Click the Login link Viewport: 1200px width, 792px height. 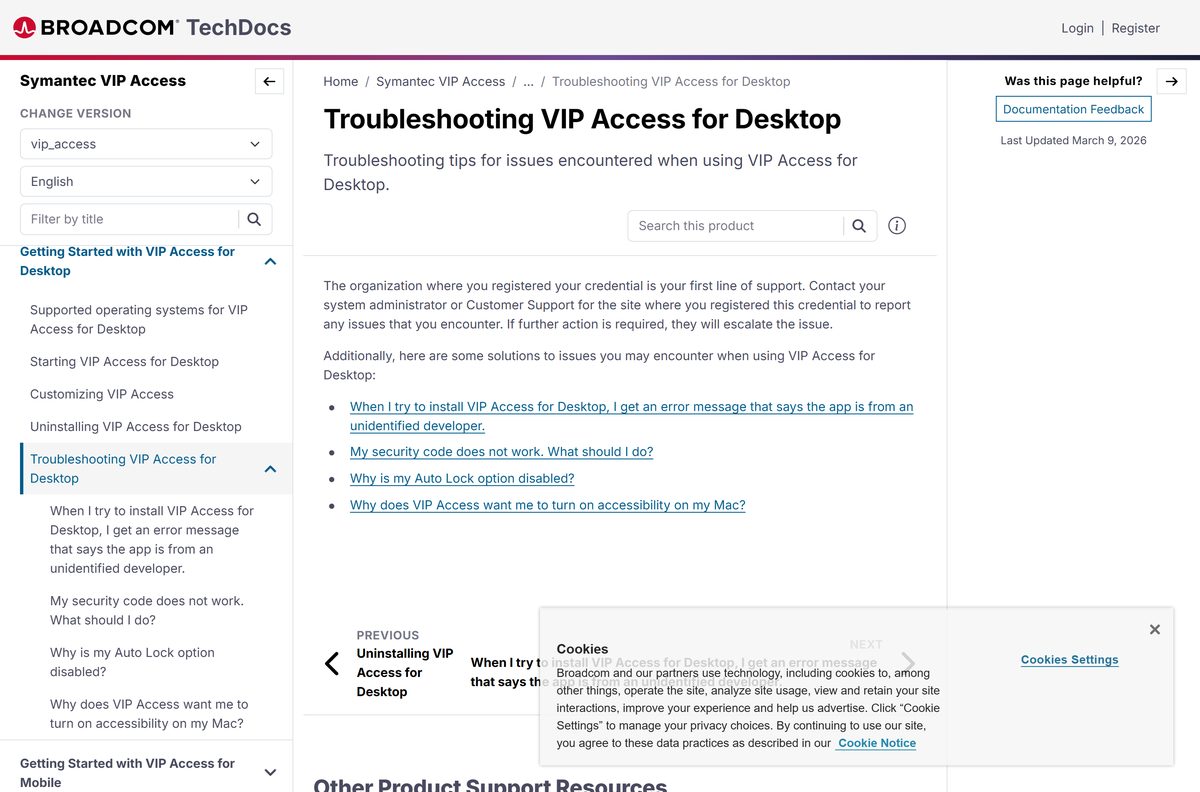[1077, 28]
